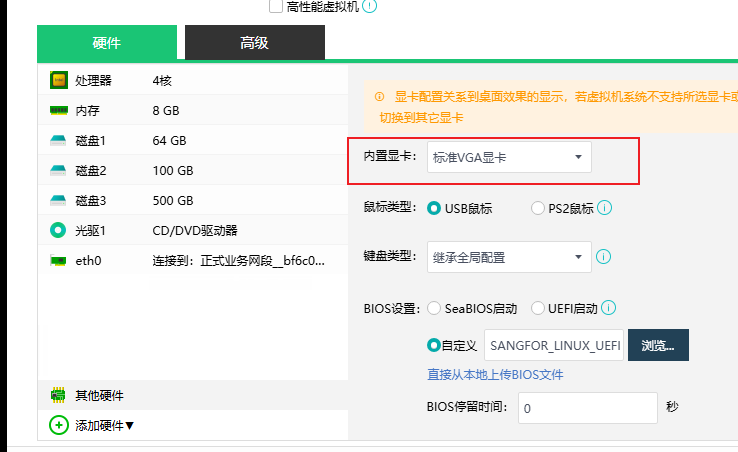Select the 光驱1 CD/DVD驱动器 row

click(x=193, y=230)
